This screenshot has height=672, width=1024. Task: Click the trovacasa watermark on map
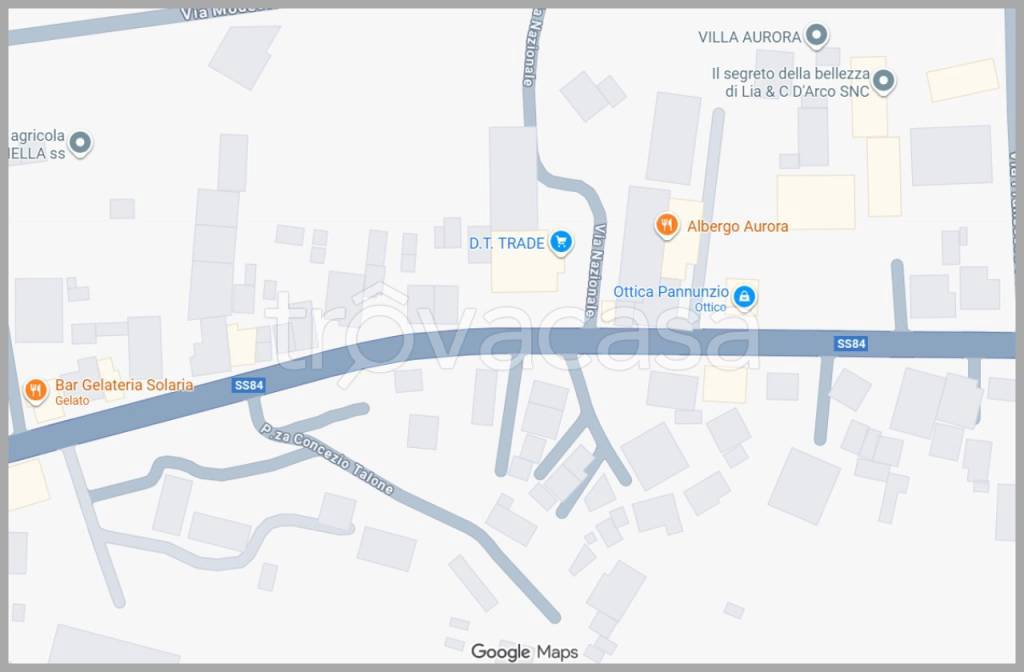(512, 333)
